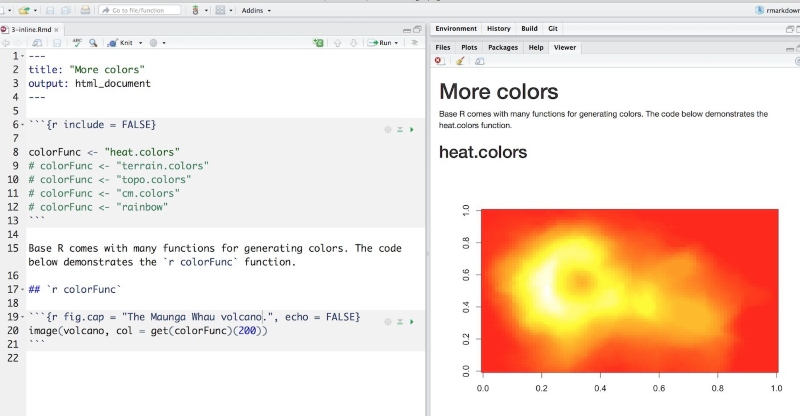800x416 pixels.
Task: Click commented line with "terrain.colors"
Action: pos(118,166)
